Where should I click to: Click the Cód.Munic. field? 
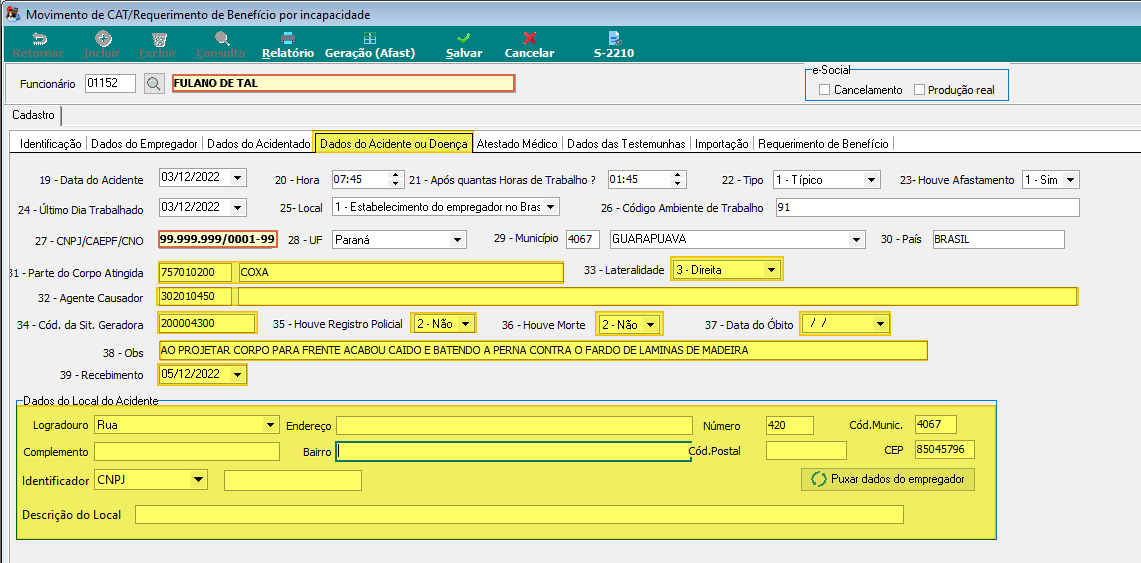coord(936,425)
